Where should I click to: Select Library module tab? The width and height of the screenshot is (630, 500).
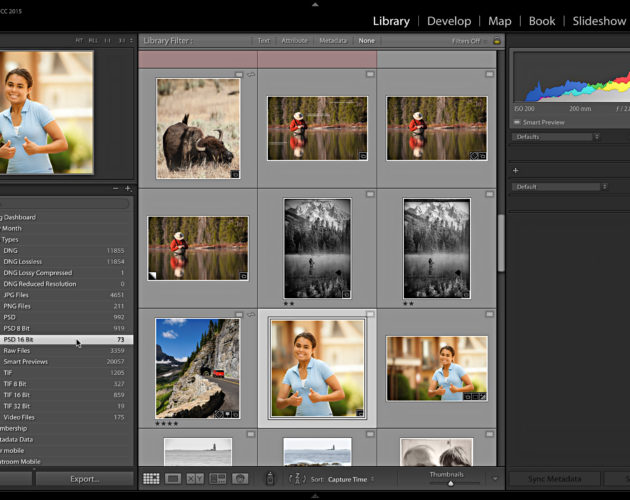[x=391, y=21]
